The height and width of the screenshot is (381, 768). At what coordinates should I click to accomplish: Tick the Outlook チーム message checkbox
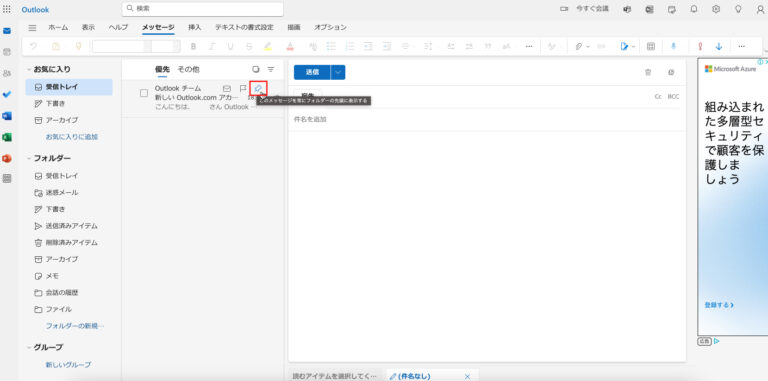click(x=144, y=93)
